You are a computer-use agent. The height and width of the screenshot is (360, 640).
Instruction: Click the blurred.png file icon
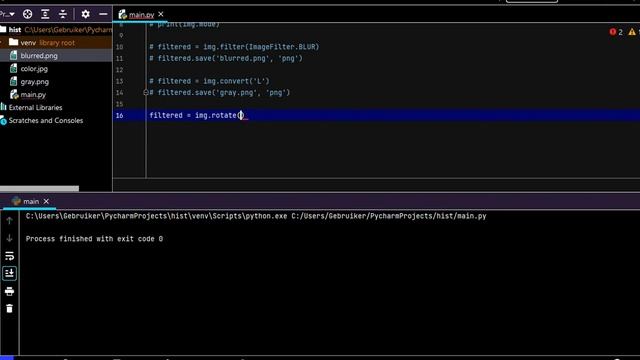[13, 56]
